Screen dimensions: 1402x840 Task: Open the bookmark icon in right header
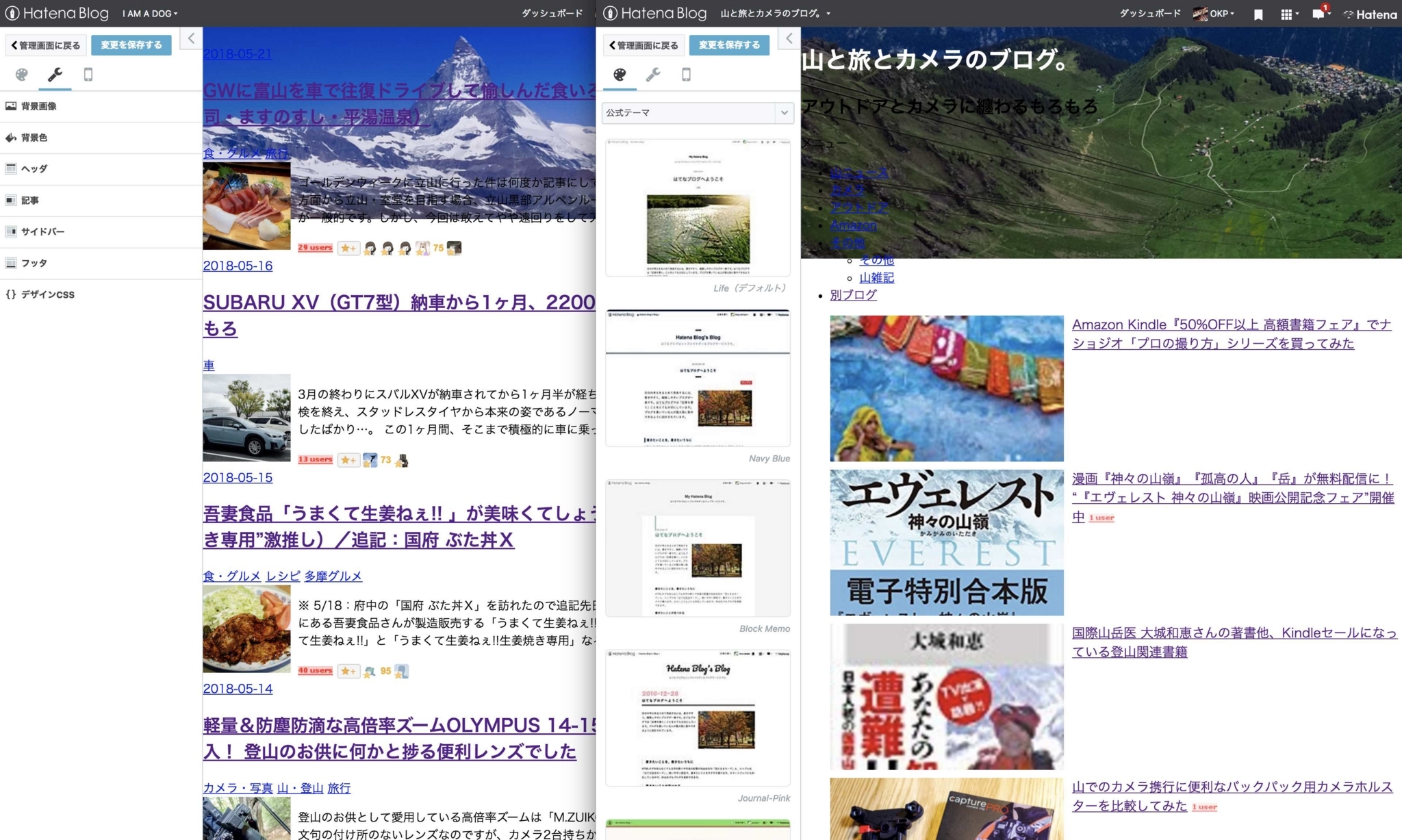tap(1258, 14)
